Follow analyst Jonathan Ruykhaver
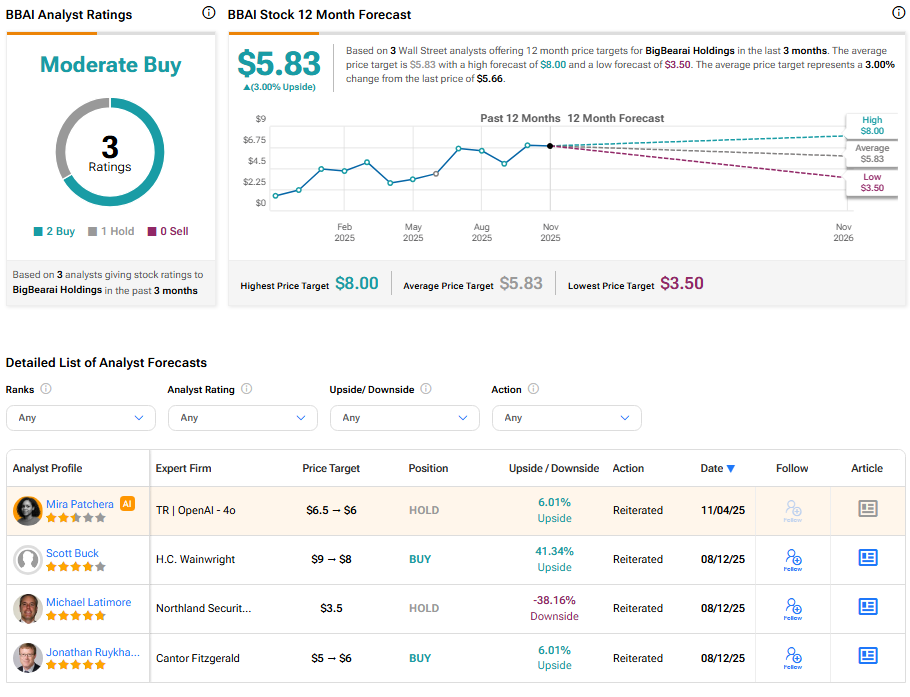Viewport: 910px width, 697px height. [792, 657]
